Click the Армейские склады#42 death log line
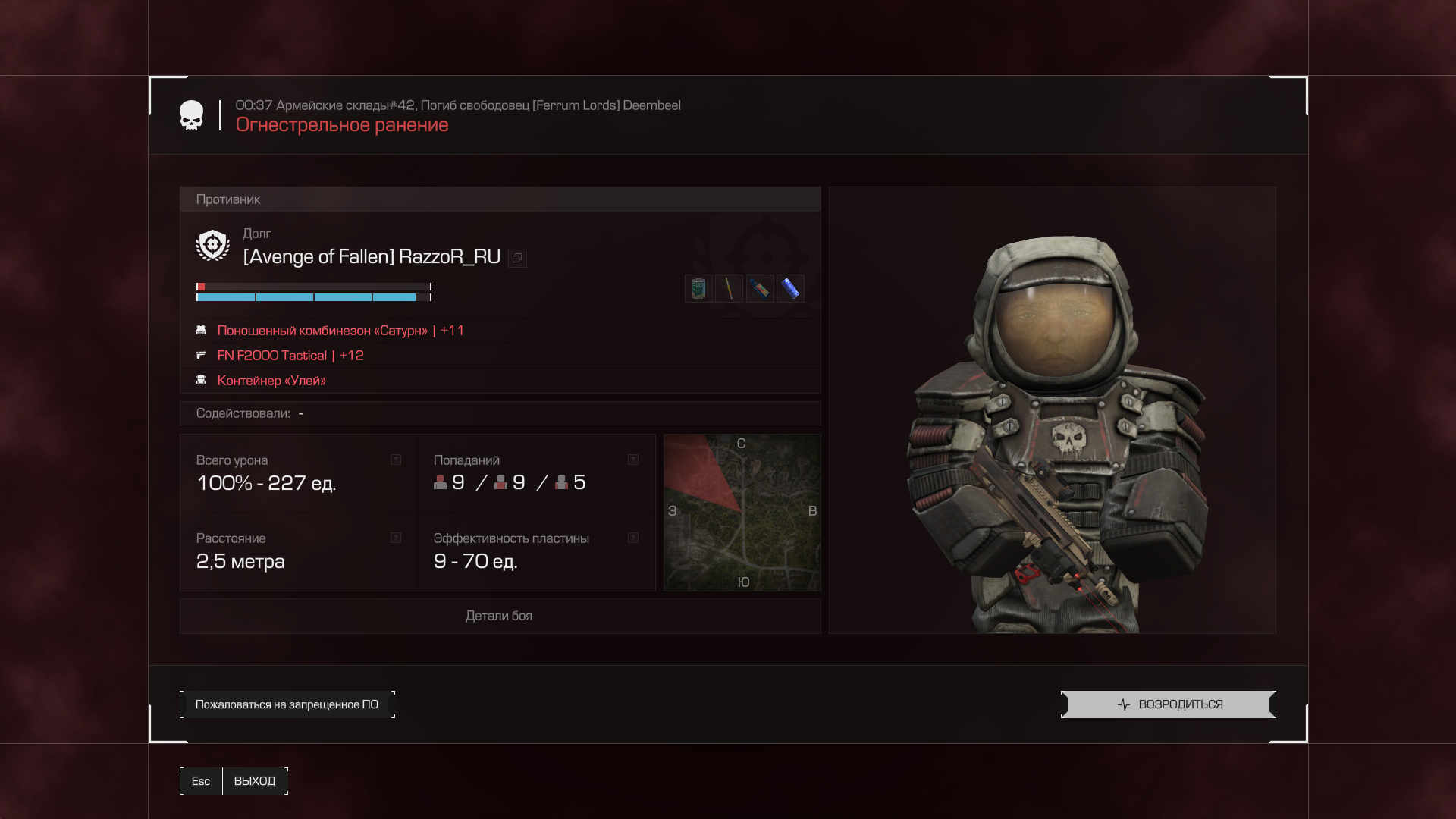Image resolution: width=1456 pixels, height=819 pixels. (458, 105)
